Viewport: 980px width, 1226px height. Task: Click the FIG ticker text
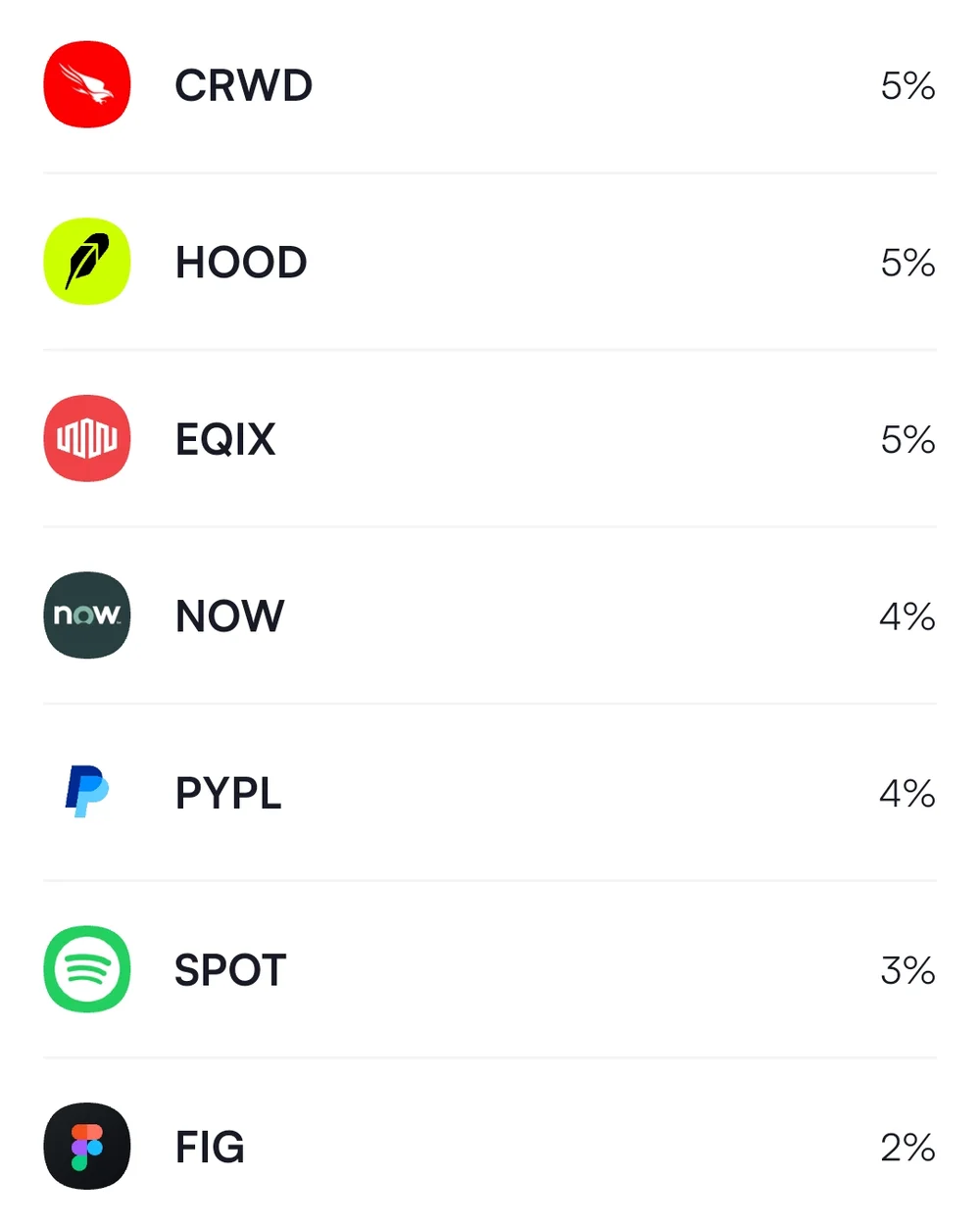point(210,1148)
